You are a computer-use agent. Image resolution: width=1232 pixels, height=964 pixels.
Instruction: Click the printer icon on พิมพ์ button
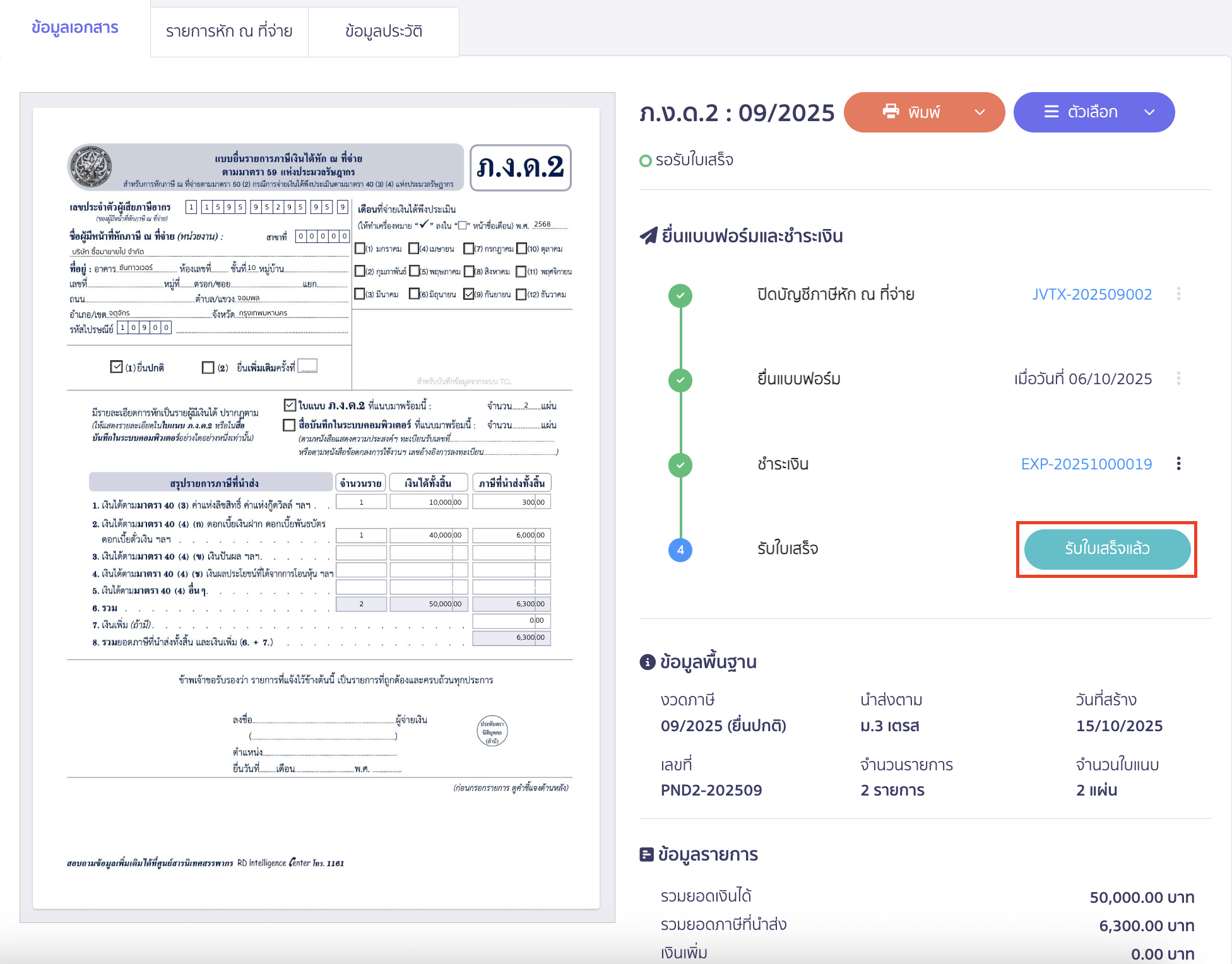891,112
